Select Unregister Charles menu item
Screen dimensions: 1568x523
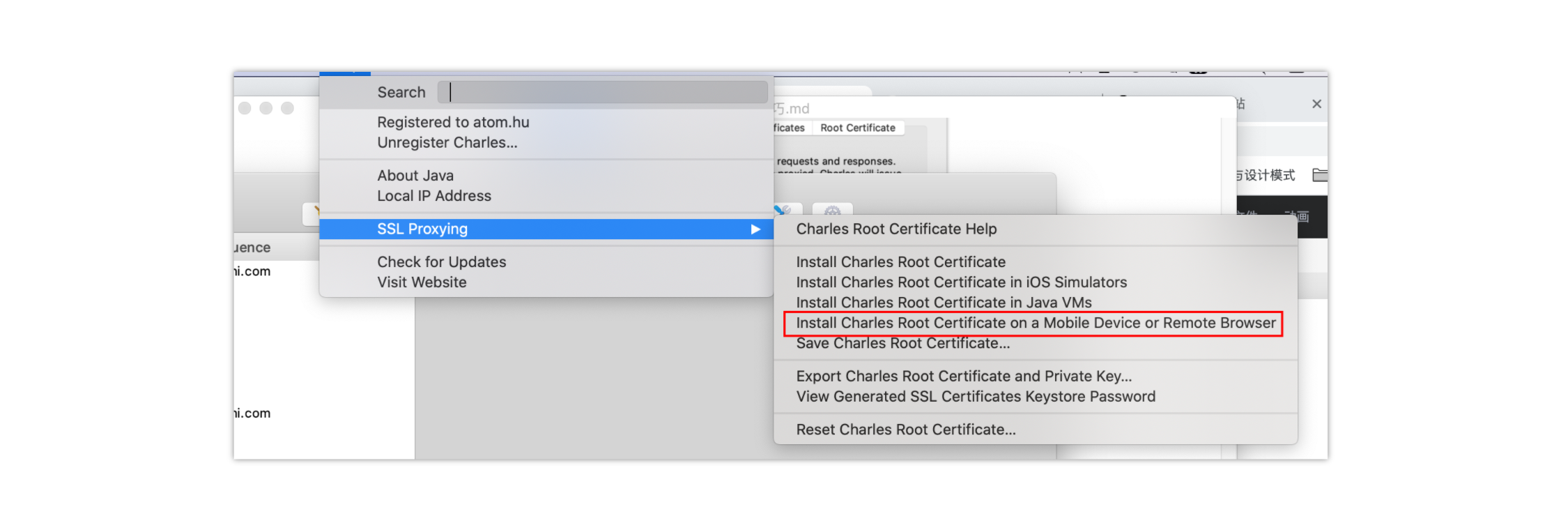[447, 143]
